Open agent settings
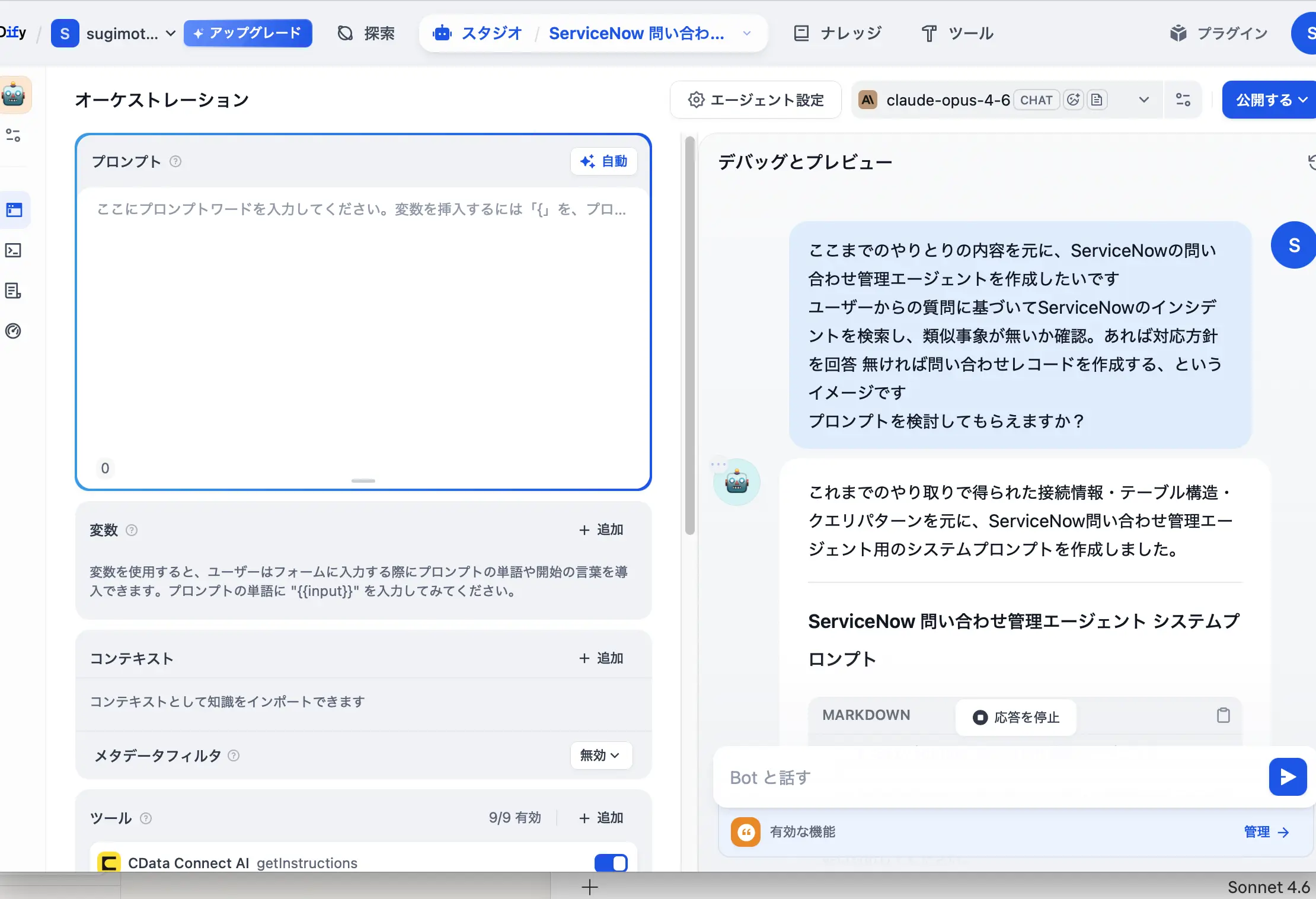Viewport: 1316px width, 899px height. (755, 100)
